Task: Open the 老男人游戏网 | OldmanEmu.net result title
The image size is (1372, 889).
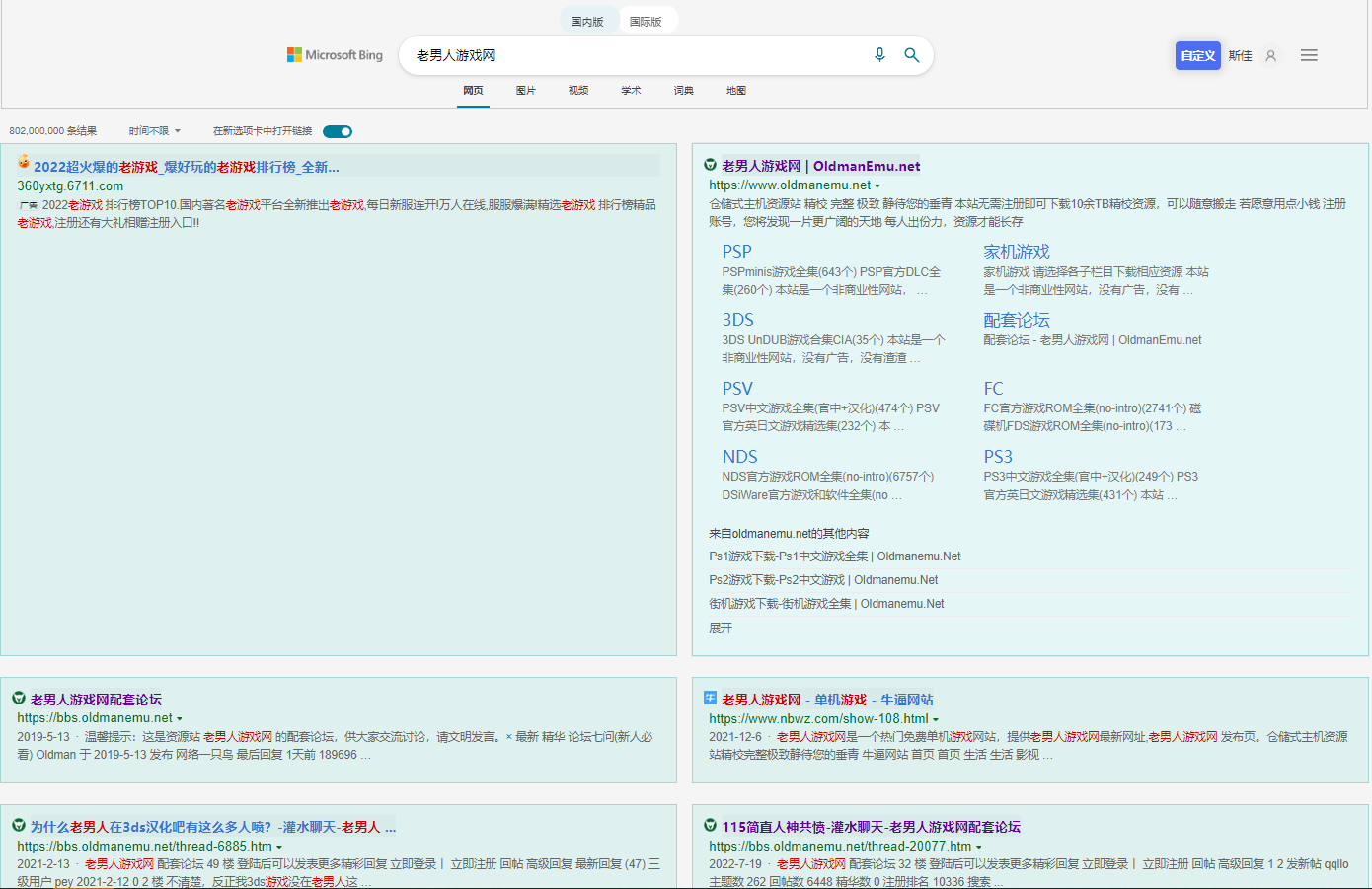Action: 821,166
